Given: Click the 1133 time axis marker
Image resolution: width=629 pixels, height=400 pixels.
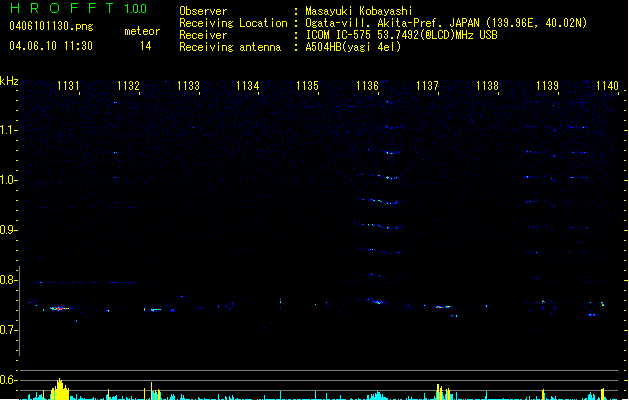Looking at the screenshot, I should pos(188,85).
